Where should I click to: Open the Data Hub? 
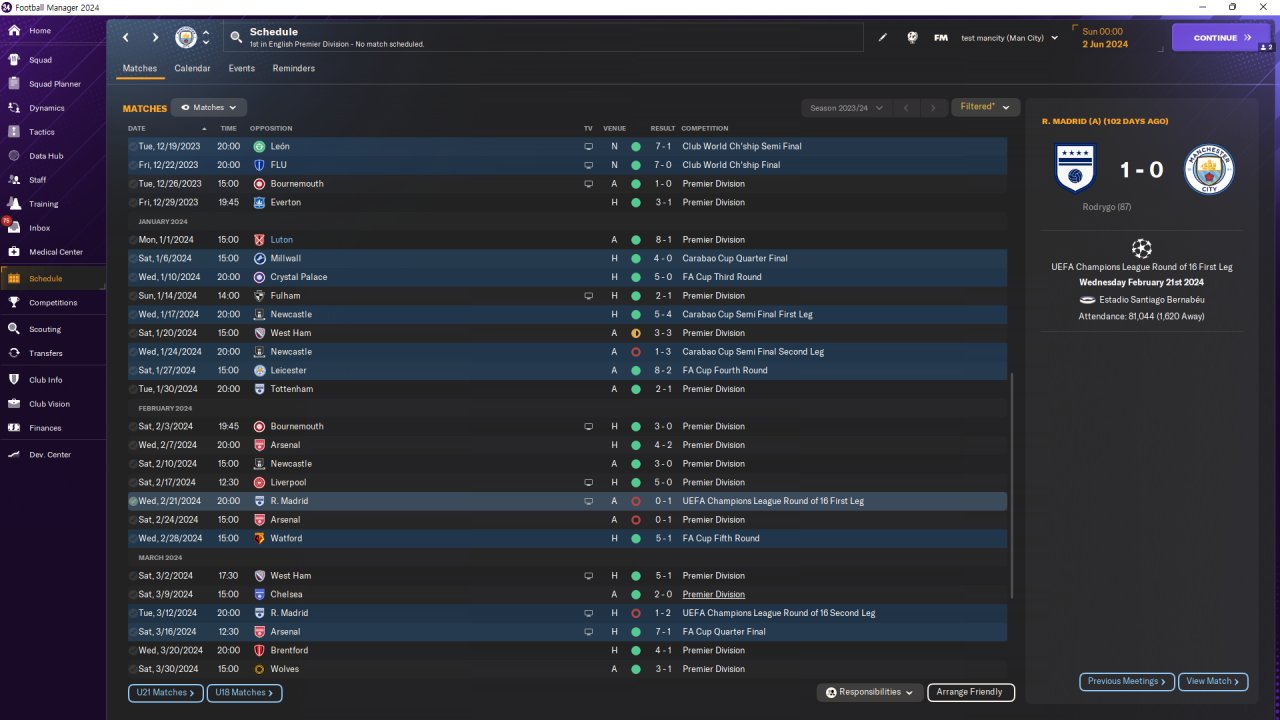pos(46,156)
